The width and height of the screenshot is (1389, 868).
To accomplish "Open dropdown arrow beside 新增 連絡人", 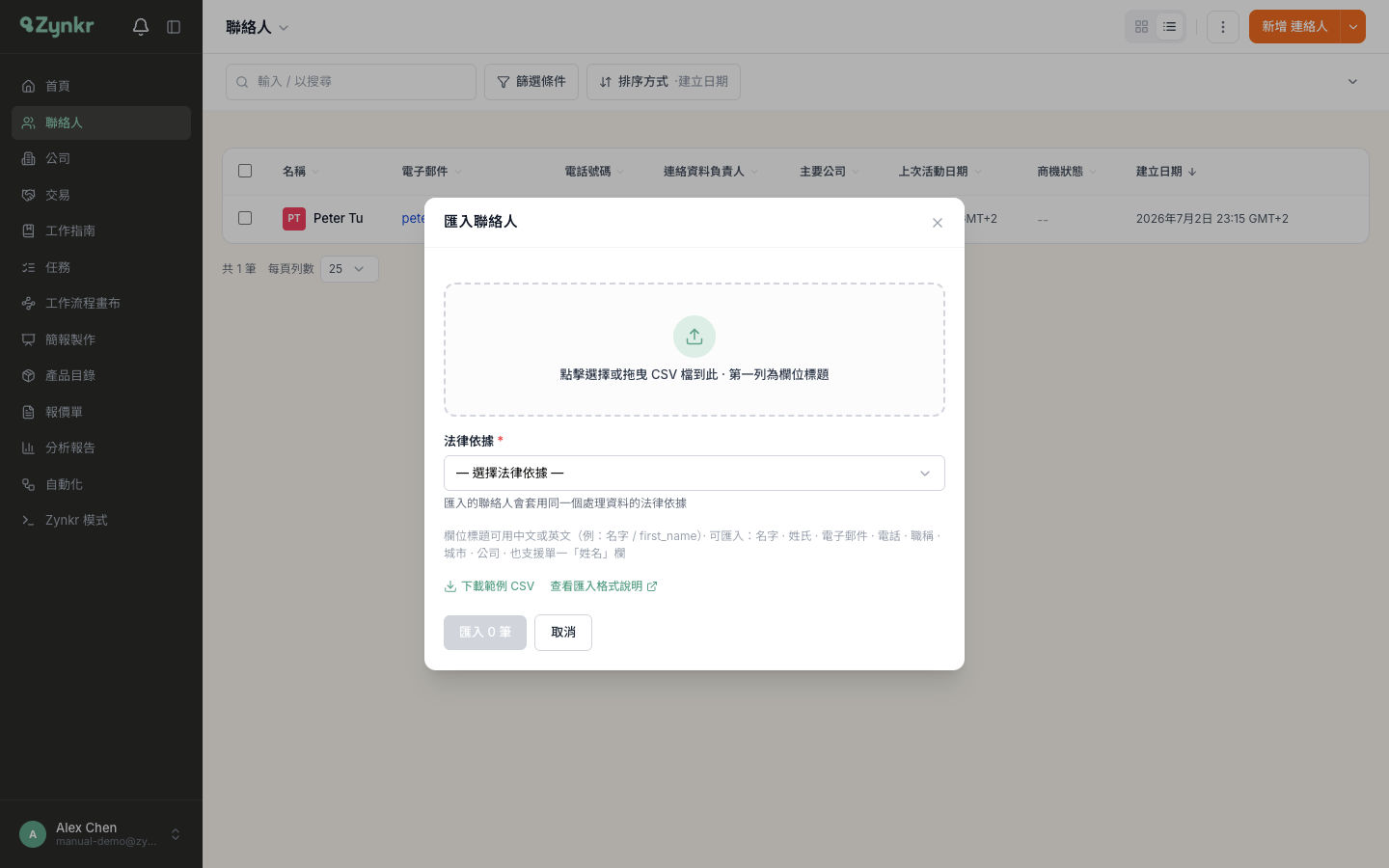I will click(x=1353, y=27).
